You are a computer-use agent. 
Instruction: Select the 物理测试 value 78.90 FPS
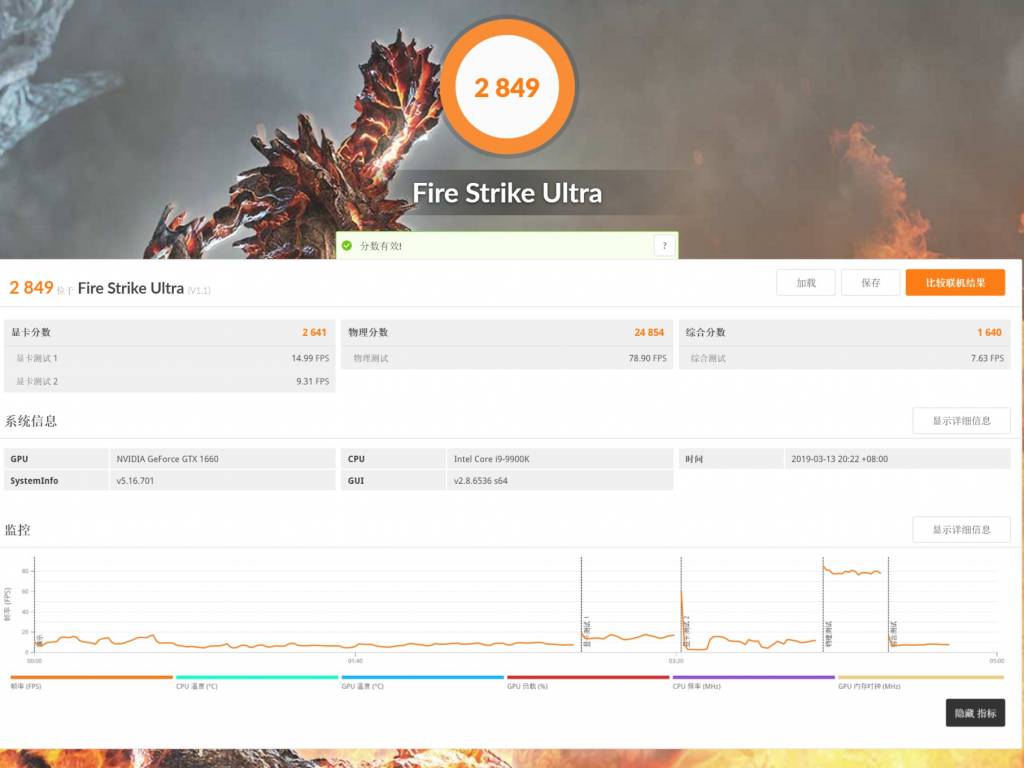[x=648, y=359]
